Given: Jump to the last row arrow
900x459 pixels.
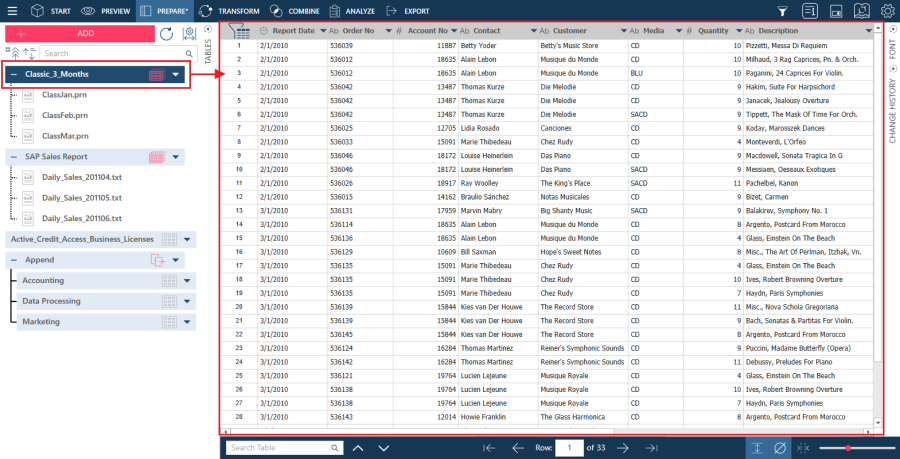Looking at the screenshot, I should pos(651,447).
